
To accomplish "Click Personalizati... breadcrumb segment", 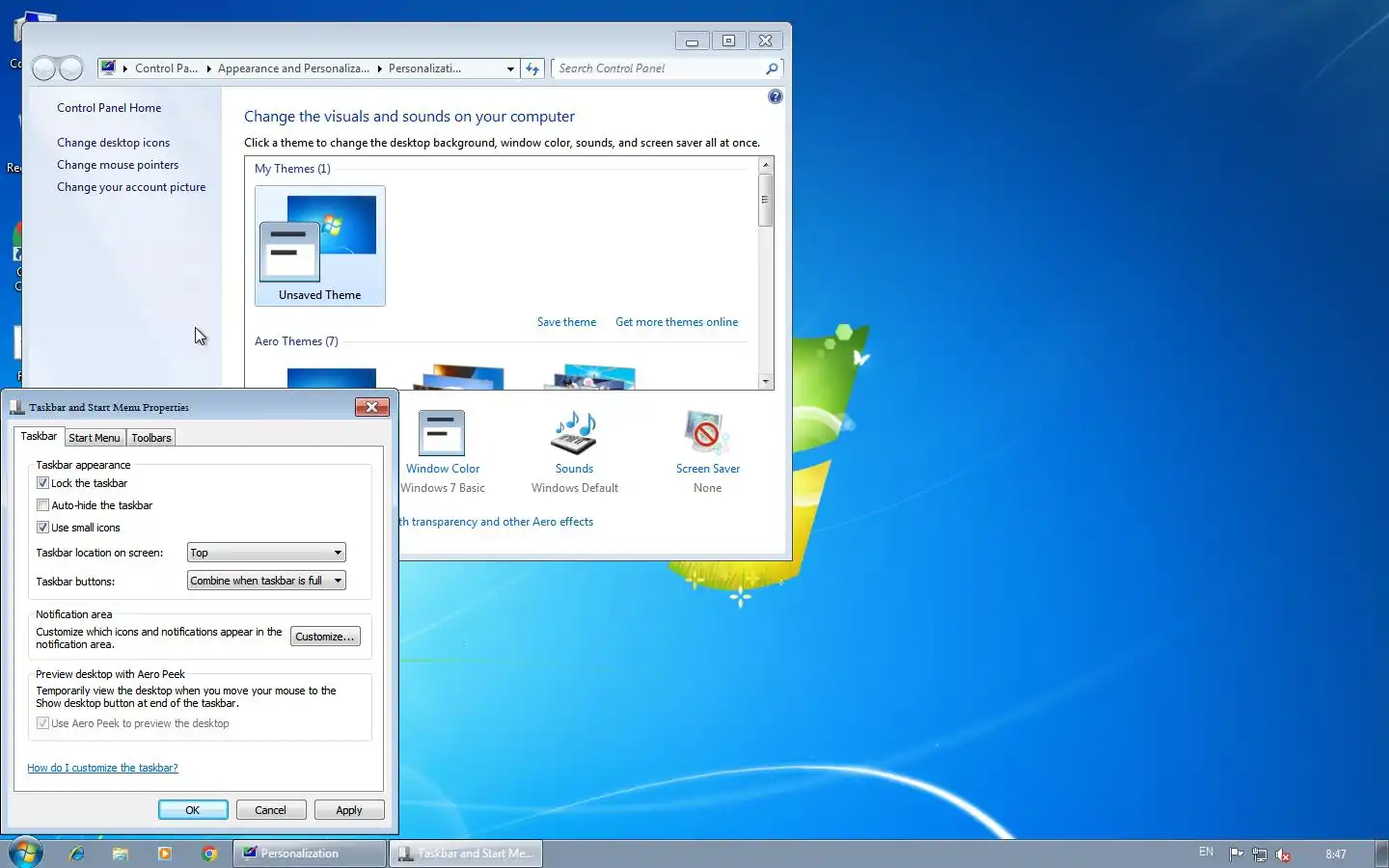I will pos(424,68).
